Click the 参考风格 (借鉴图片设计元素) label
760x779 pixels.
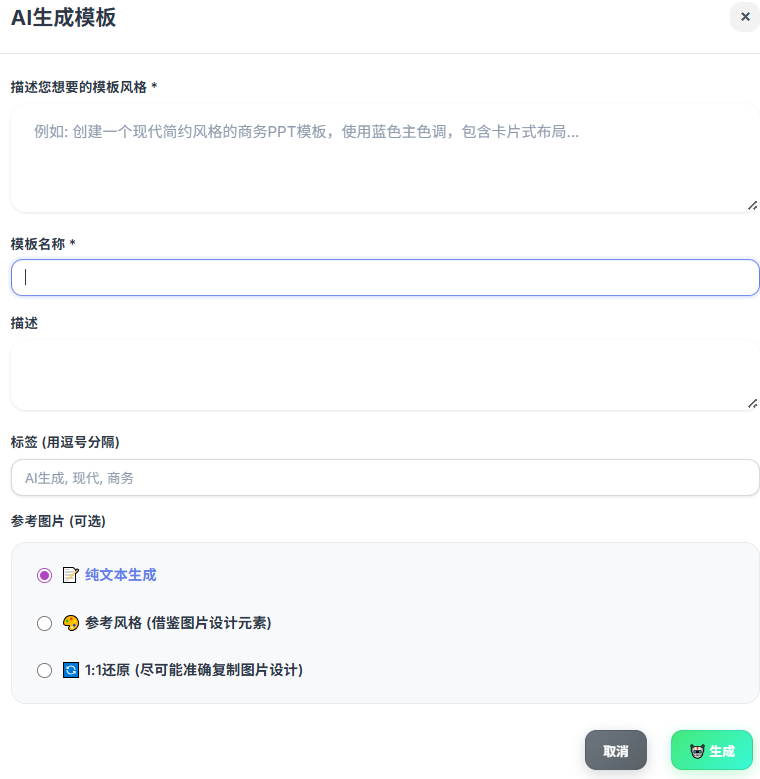click(x=178, y=623)
